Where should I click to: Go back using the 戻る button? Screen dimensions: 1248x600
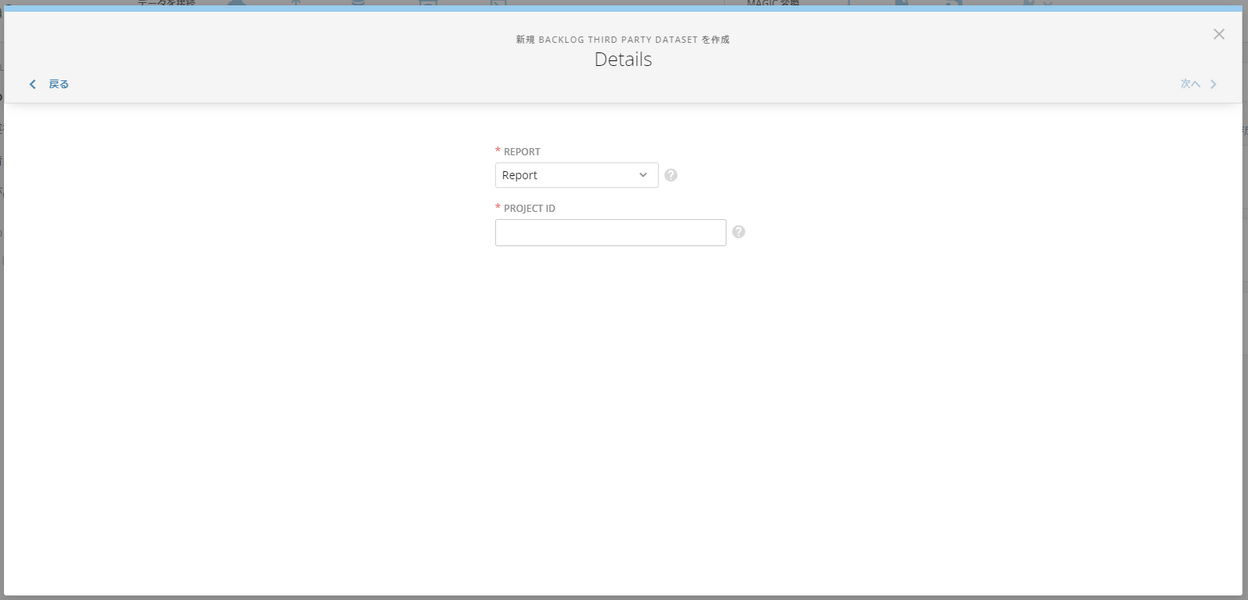pyautogui.click(x=49, y=84)
